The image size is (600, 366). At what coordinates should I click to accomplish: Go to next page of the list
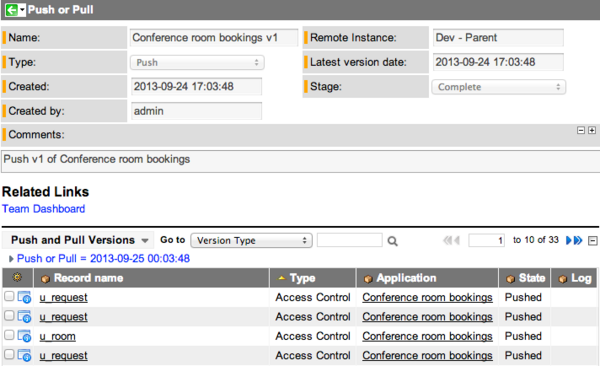[569, 240]
